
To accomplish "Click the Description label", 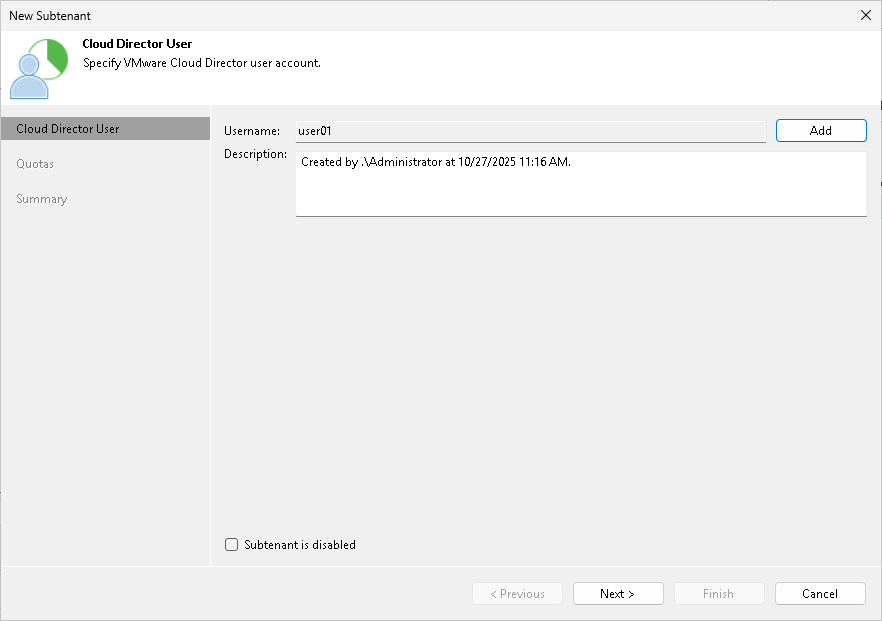I will (x=256, y=153).
